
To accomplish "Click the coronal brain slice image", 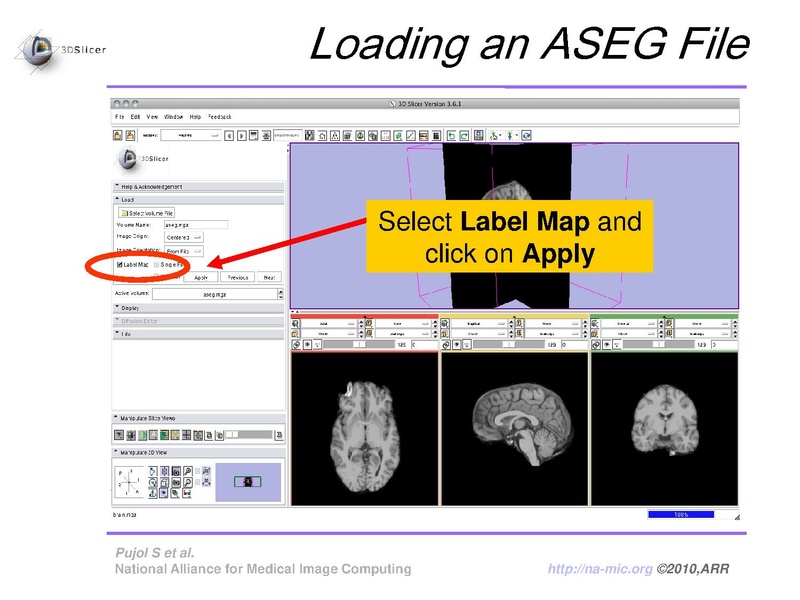I will (664, 429).
